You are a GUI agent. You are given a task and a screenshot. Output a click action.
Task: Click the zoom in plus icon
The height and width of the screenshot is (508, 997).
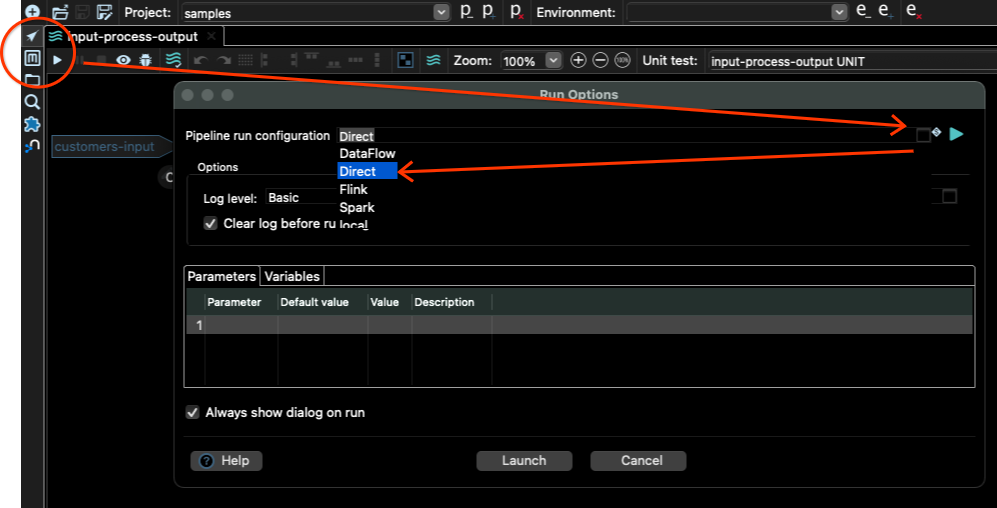pyautogui.click(x=578, y=61)
